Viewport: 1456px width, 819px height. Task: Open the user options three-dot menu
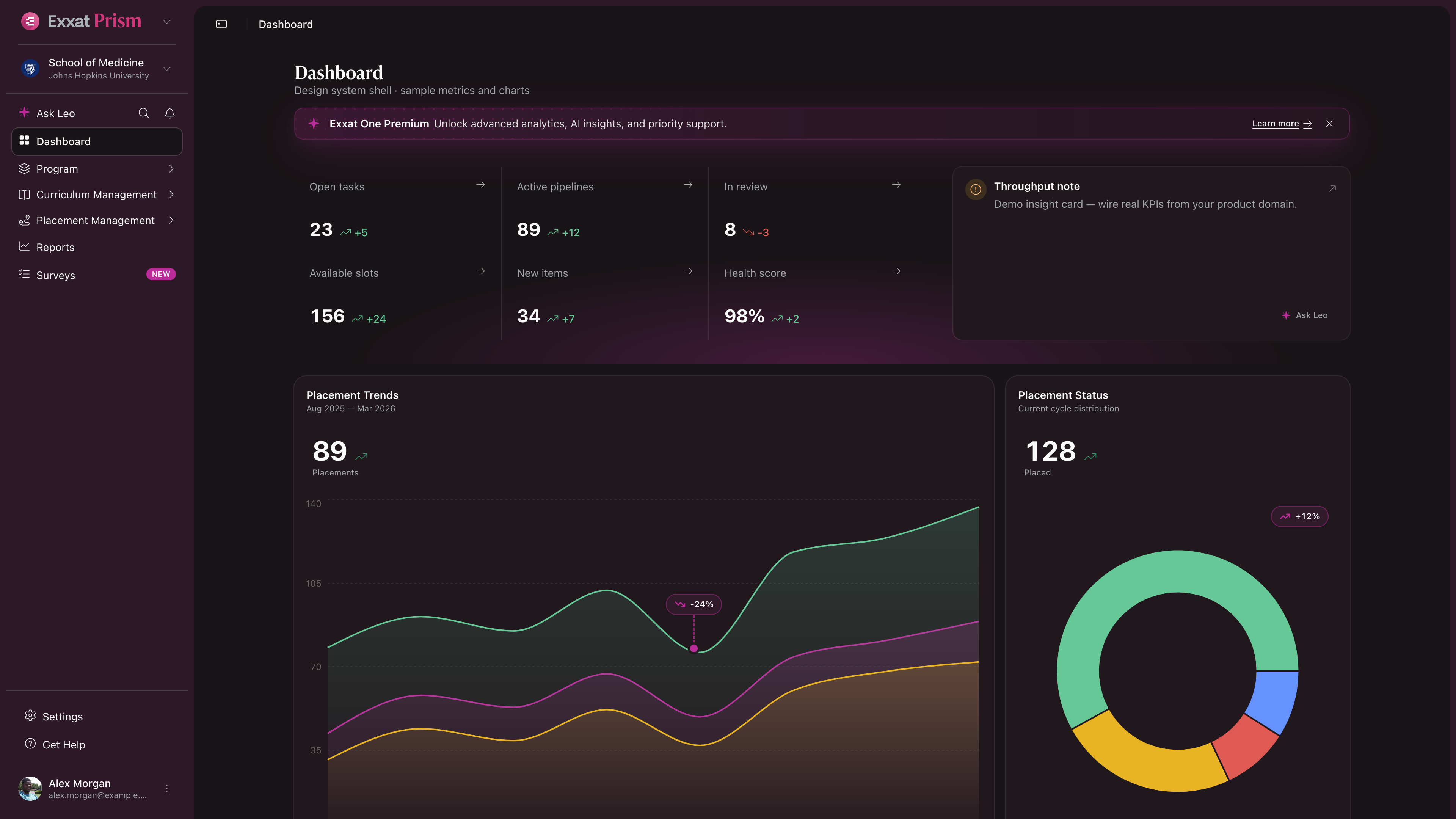point(167,789)
